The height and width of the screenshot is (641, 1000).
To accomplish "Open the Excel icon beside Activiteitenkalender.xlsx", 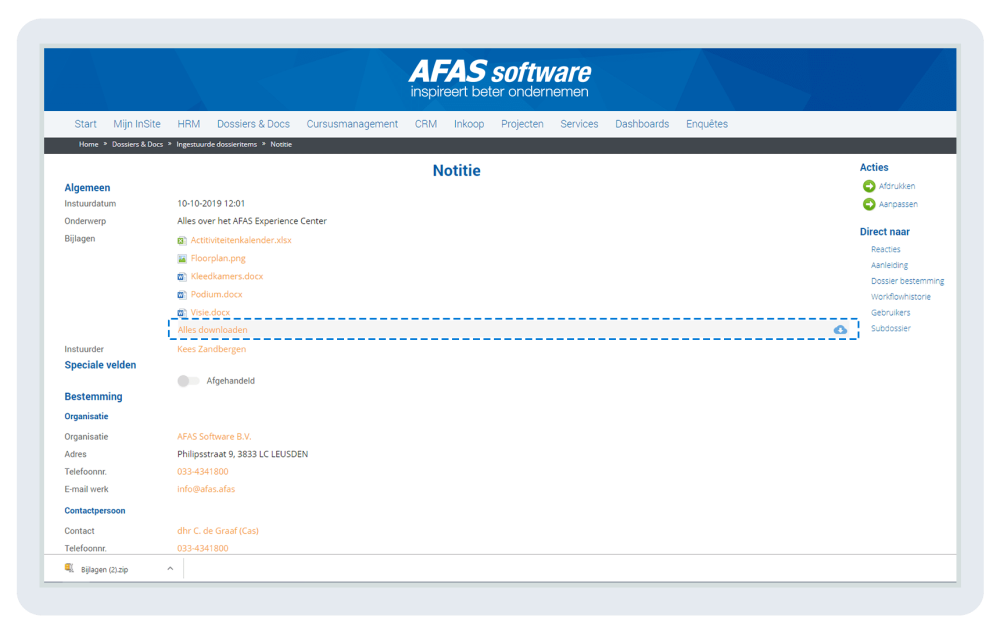I will 182,240.
